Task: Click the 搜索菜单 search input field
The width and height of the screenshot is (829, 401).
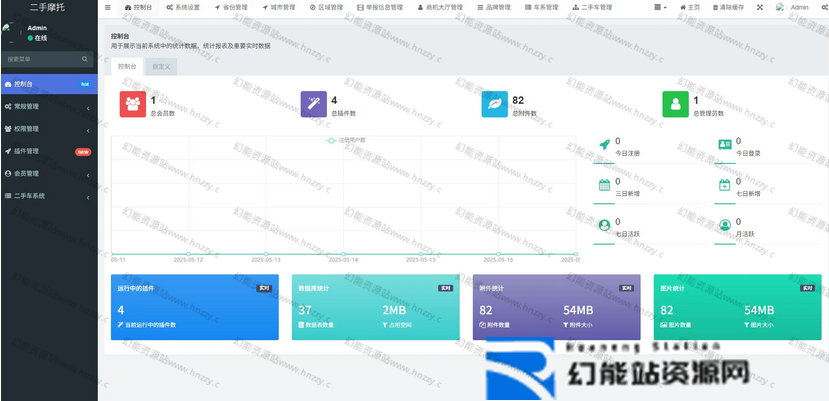Action: (x=40, y=59)
